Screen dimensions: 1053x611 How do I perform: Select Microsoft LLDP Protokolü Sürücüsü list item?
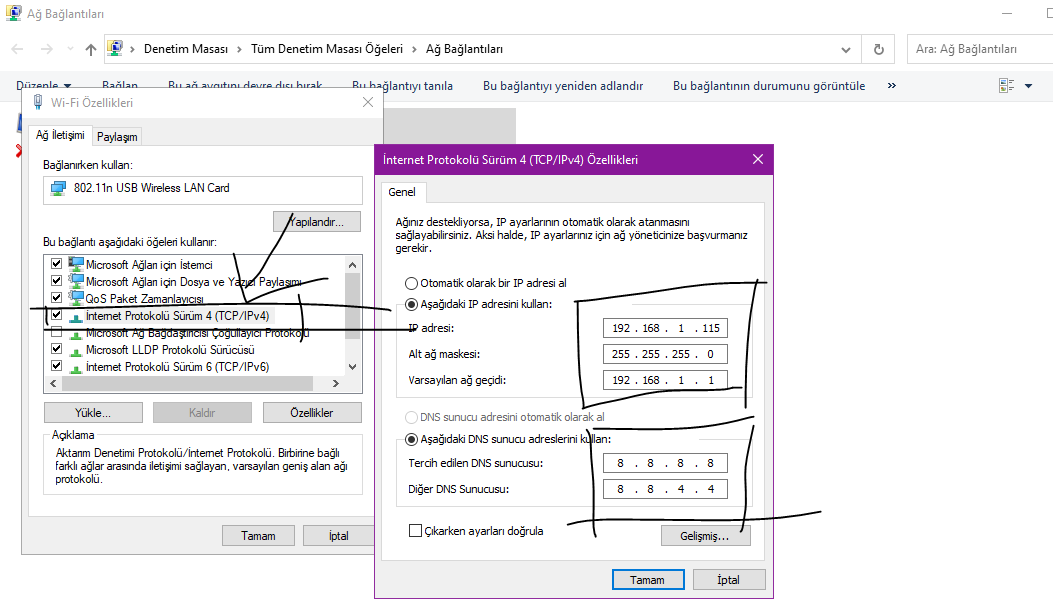(x=170, y=350)
